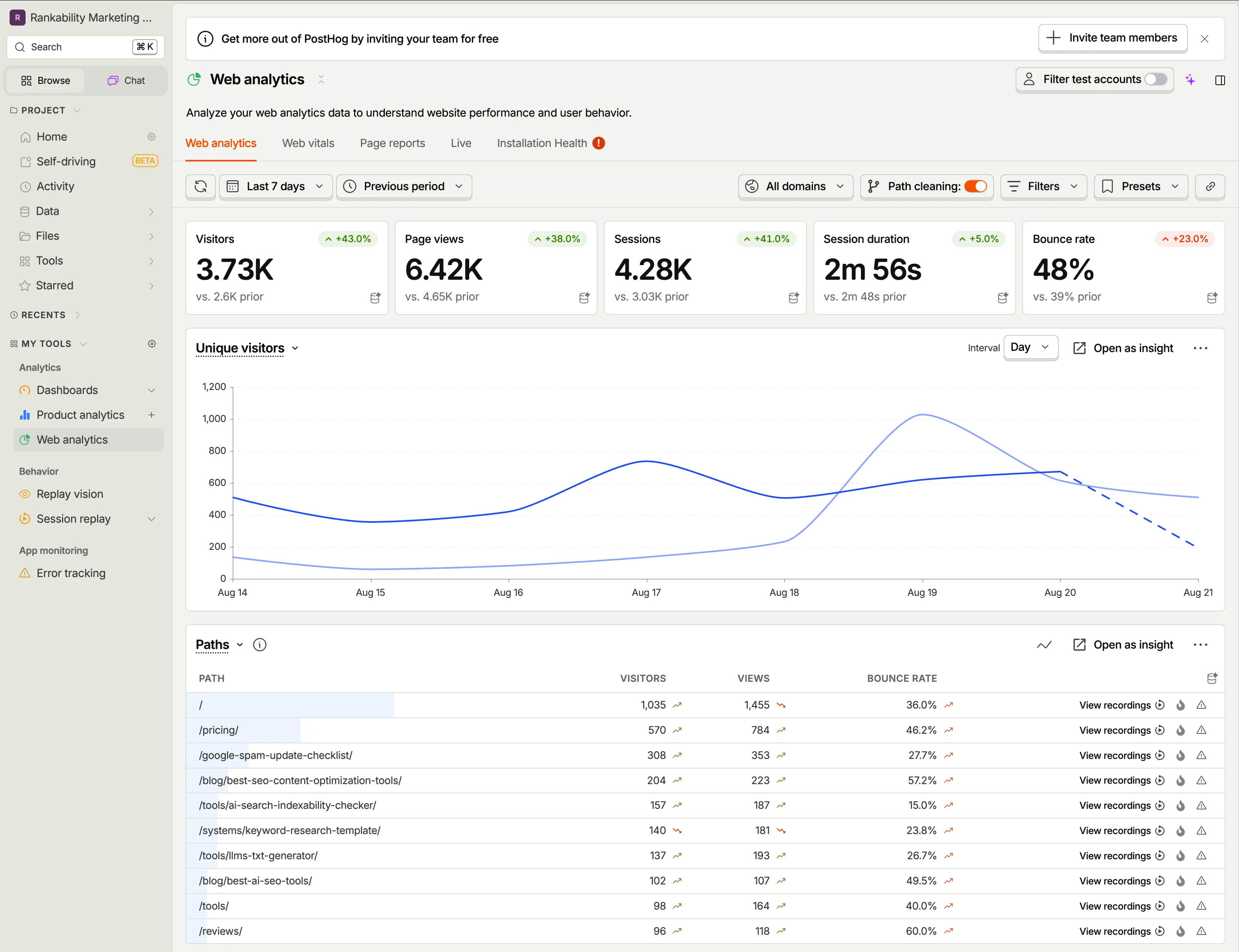
Task: Open heatmap flame icon for /tools/ row
Action: coord(1181,906)
